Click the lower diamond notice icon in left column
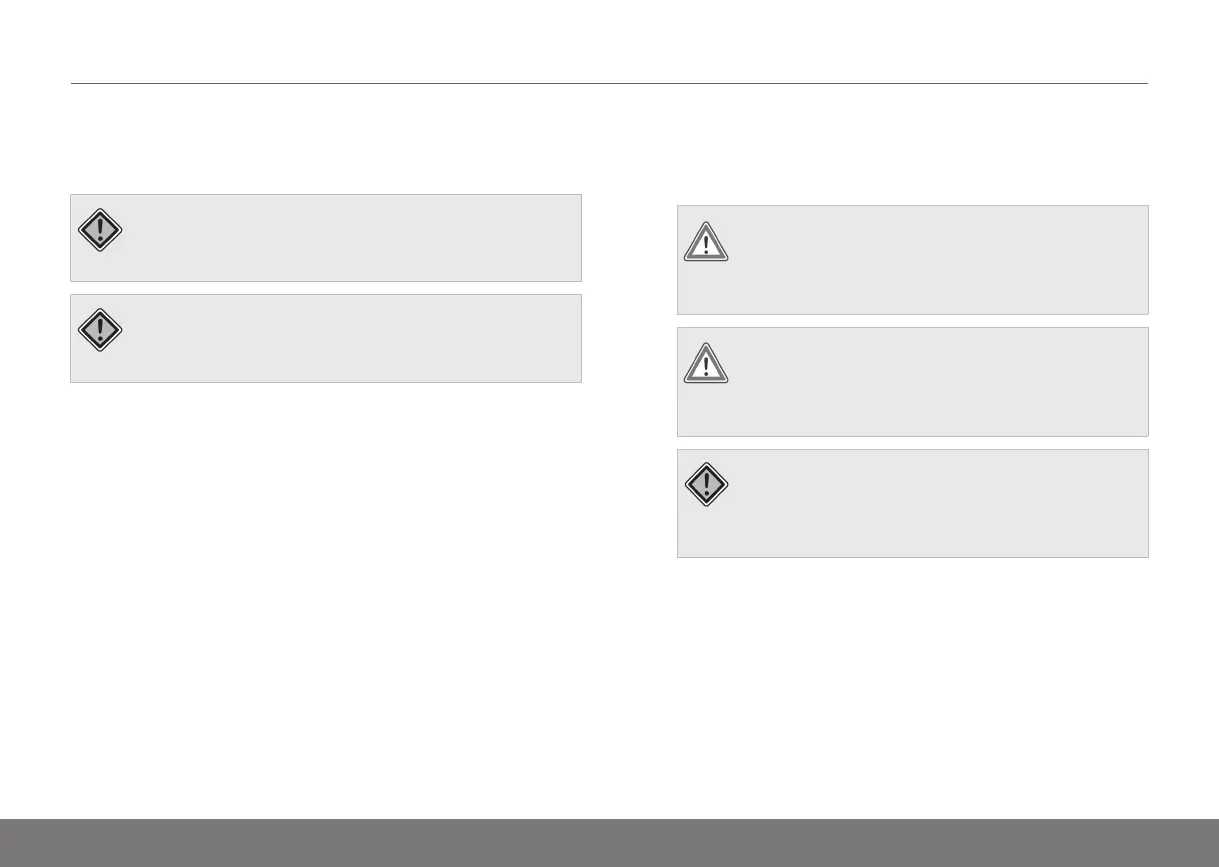1219x867 pixels. [100, 329]
